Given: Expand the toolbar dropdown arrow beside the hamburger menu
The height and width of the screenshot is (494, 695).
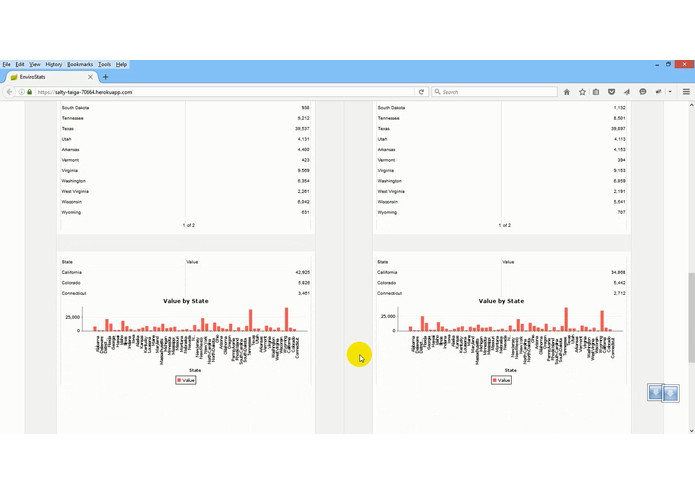Looking at the screenshot, I should (x=670, y=92).
